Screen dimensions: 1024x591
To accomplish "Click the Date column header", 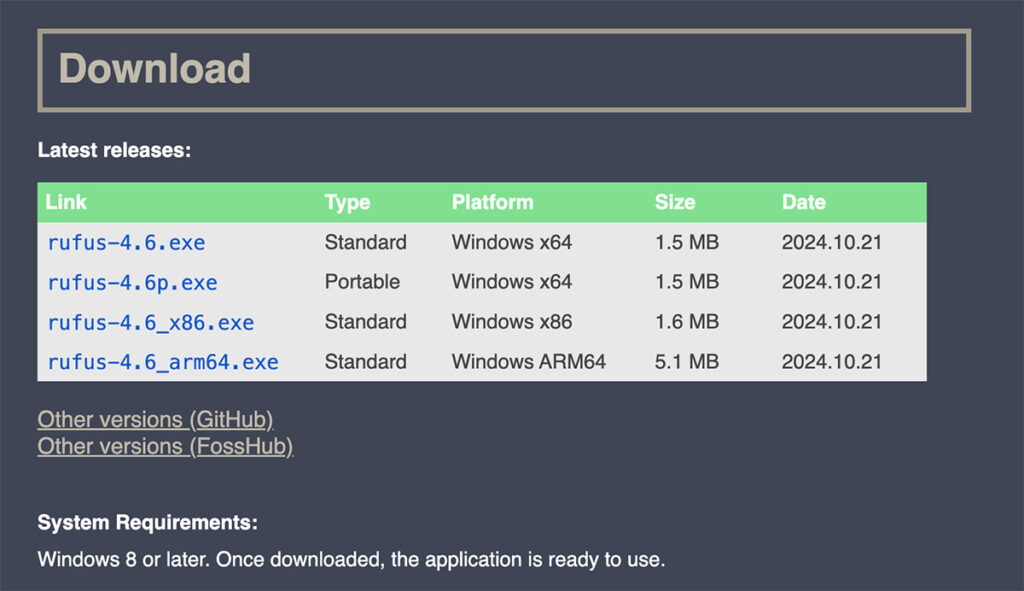I will 803,202.
